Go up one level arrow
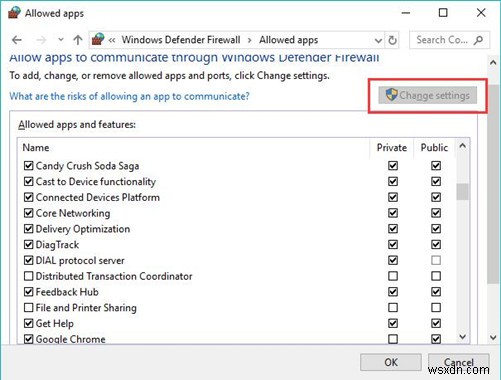The height and width of the screenshot is (380, 501). [78, 40]
